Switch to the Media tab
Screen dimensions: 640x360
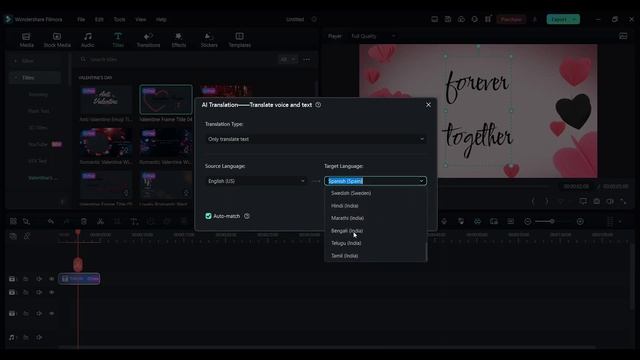(27, 40)
